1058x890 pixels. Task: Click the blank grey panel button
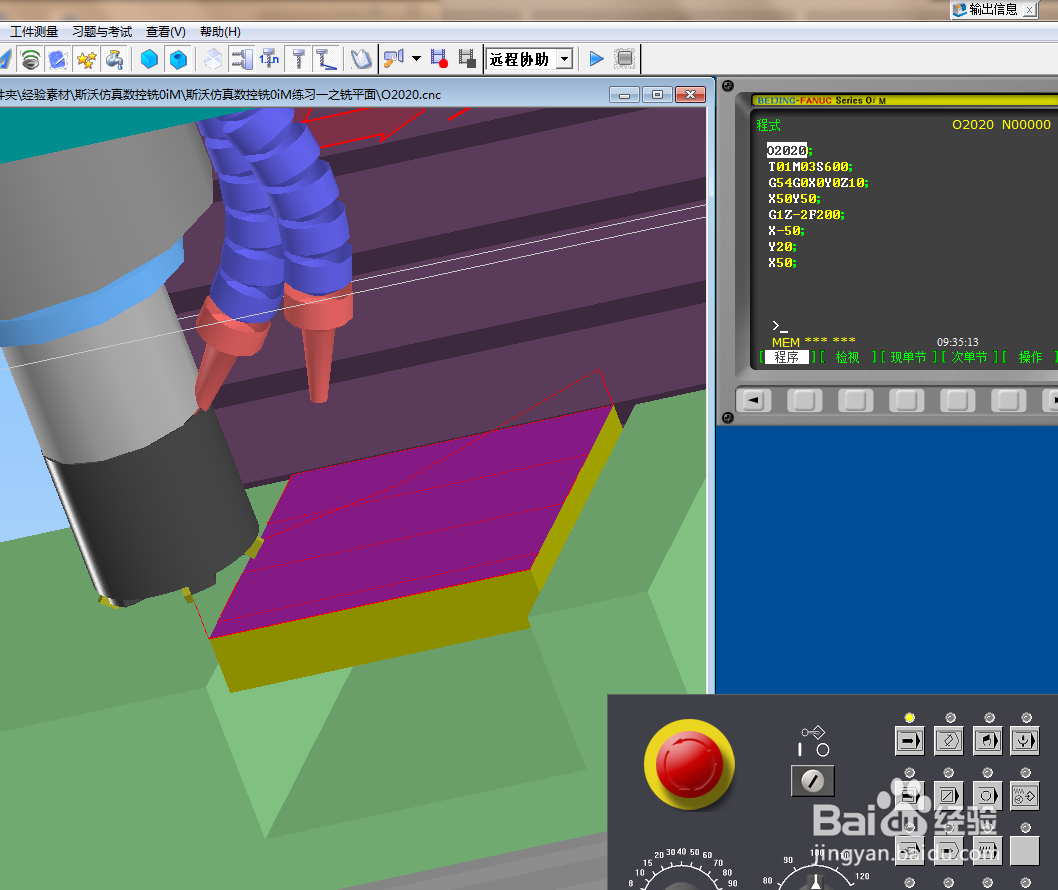(1025, 850)
